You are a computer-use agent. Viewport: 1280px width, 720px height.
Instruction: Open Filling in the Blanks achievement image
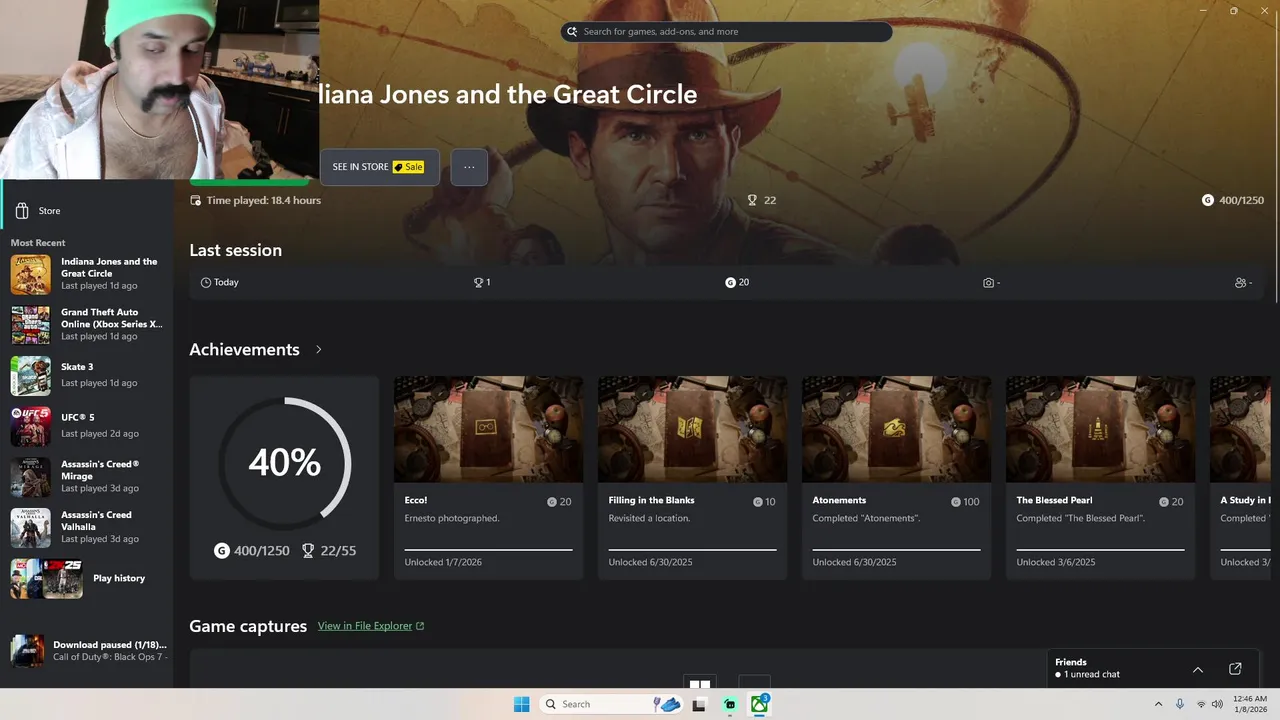pos(692,429)
